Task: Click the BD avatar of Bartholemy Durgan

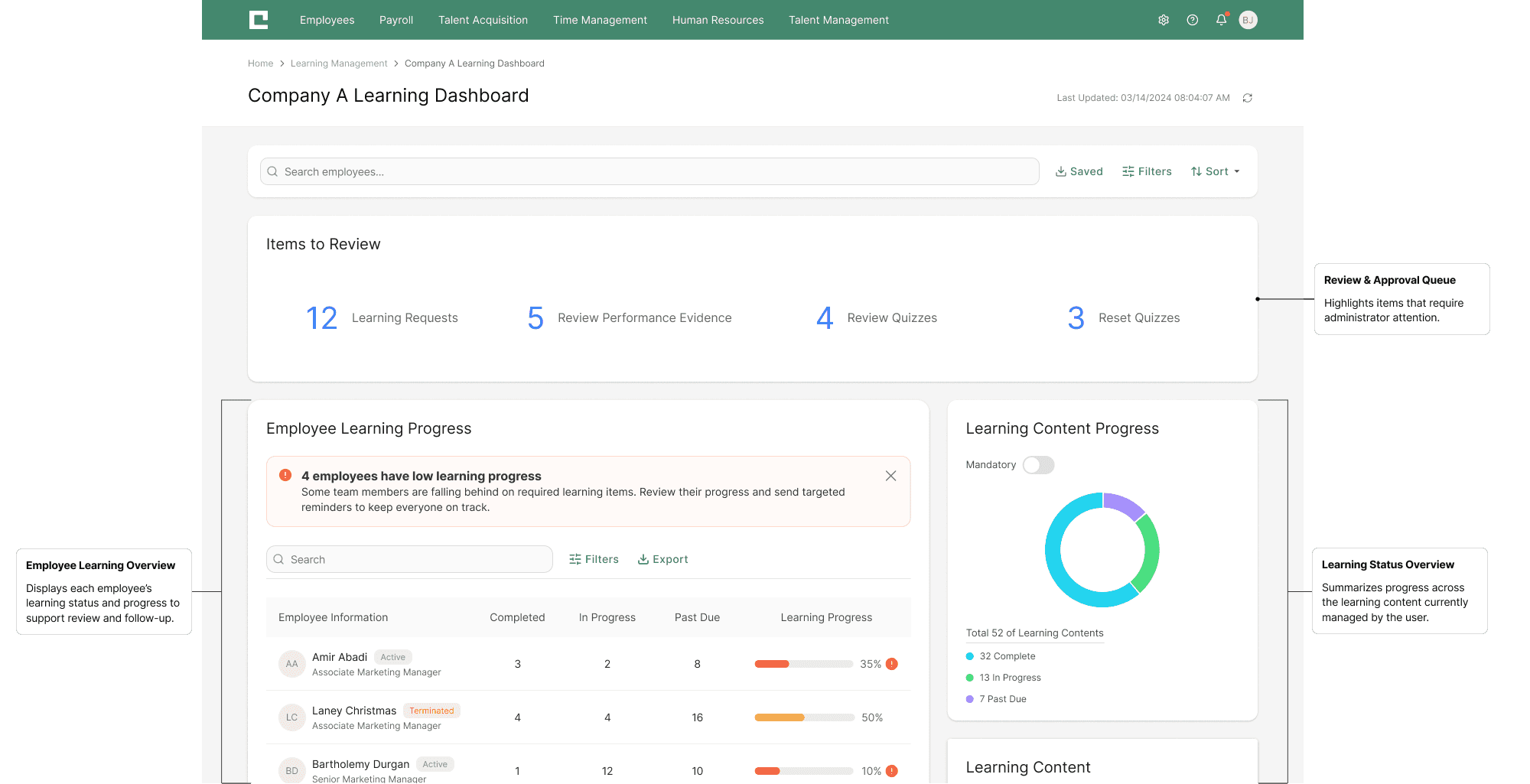Action: coord(292,770)
